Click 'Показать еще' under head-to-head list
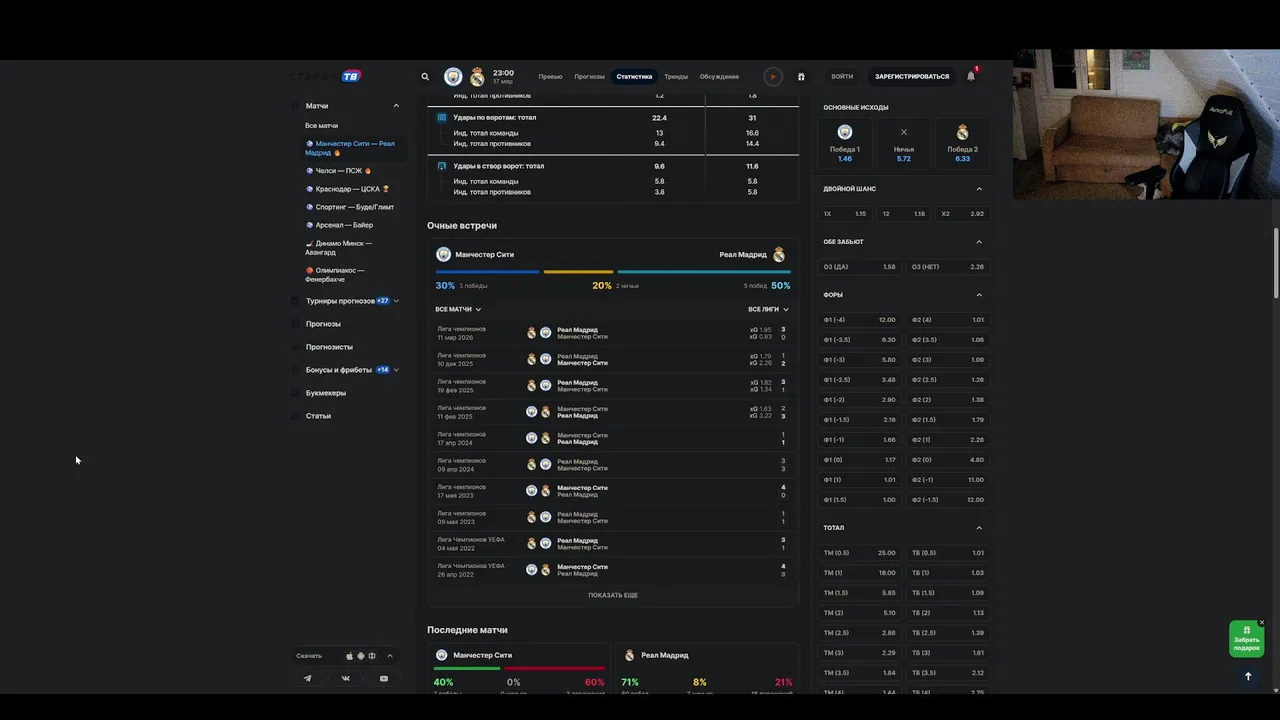Viewport: 1280px width, 720px height. coord(613,595)
